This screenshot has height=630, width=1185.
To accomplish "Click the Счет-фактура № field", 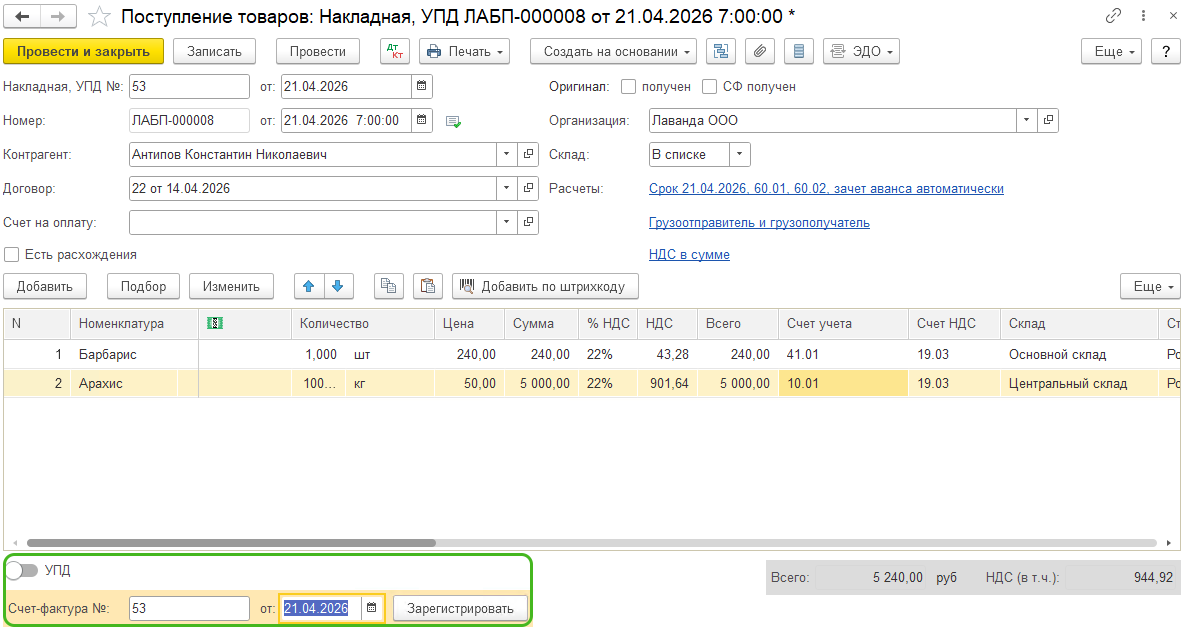I will coord(189,608).
